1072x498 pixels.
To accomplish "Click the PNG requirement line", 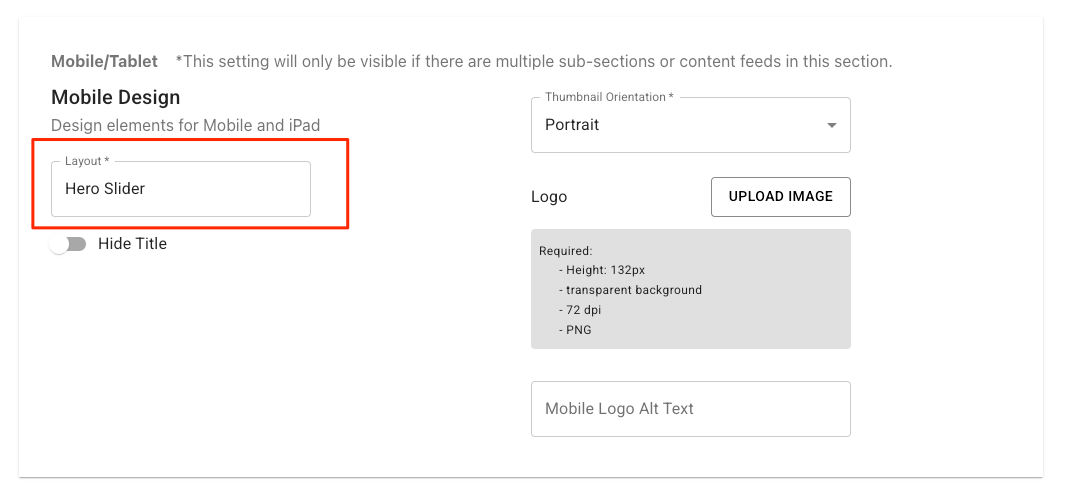I will click(575, 330).
